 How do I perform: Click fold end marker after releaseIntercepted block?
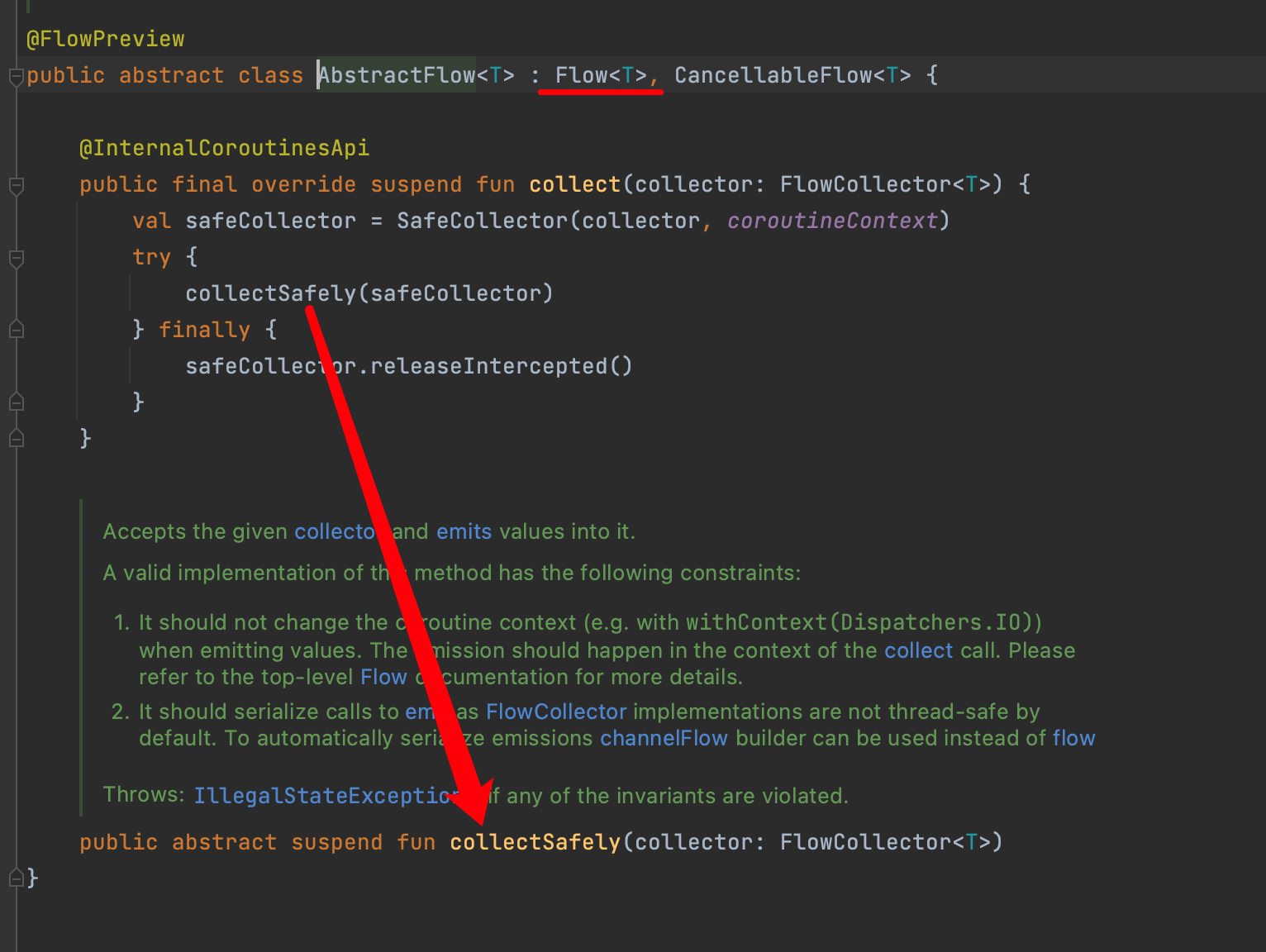point(16,402)
